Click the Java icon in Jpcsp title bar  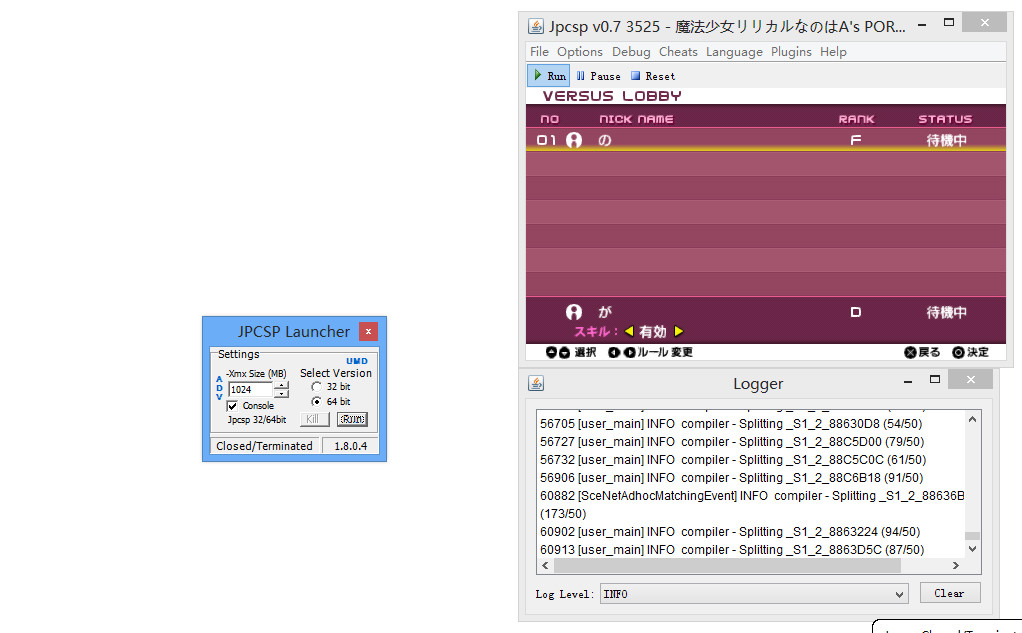click(536, 26)
